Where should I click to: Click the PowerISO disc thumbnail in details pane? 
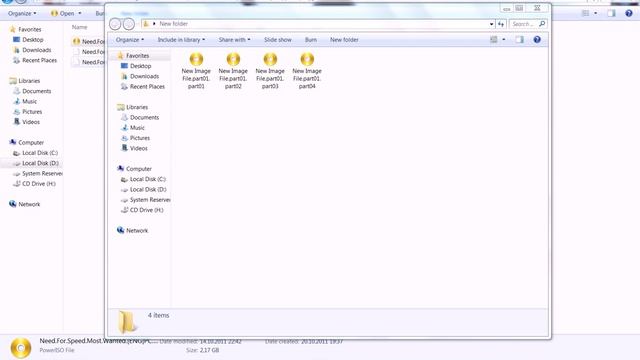click(x=21, y=348)
